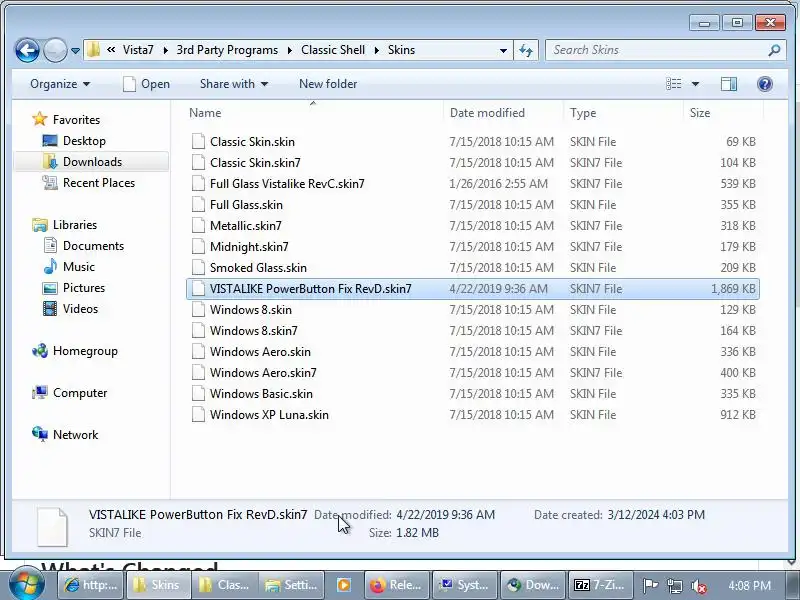Create a New folder

328,84
